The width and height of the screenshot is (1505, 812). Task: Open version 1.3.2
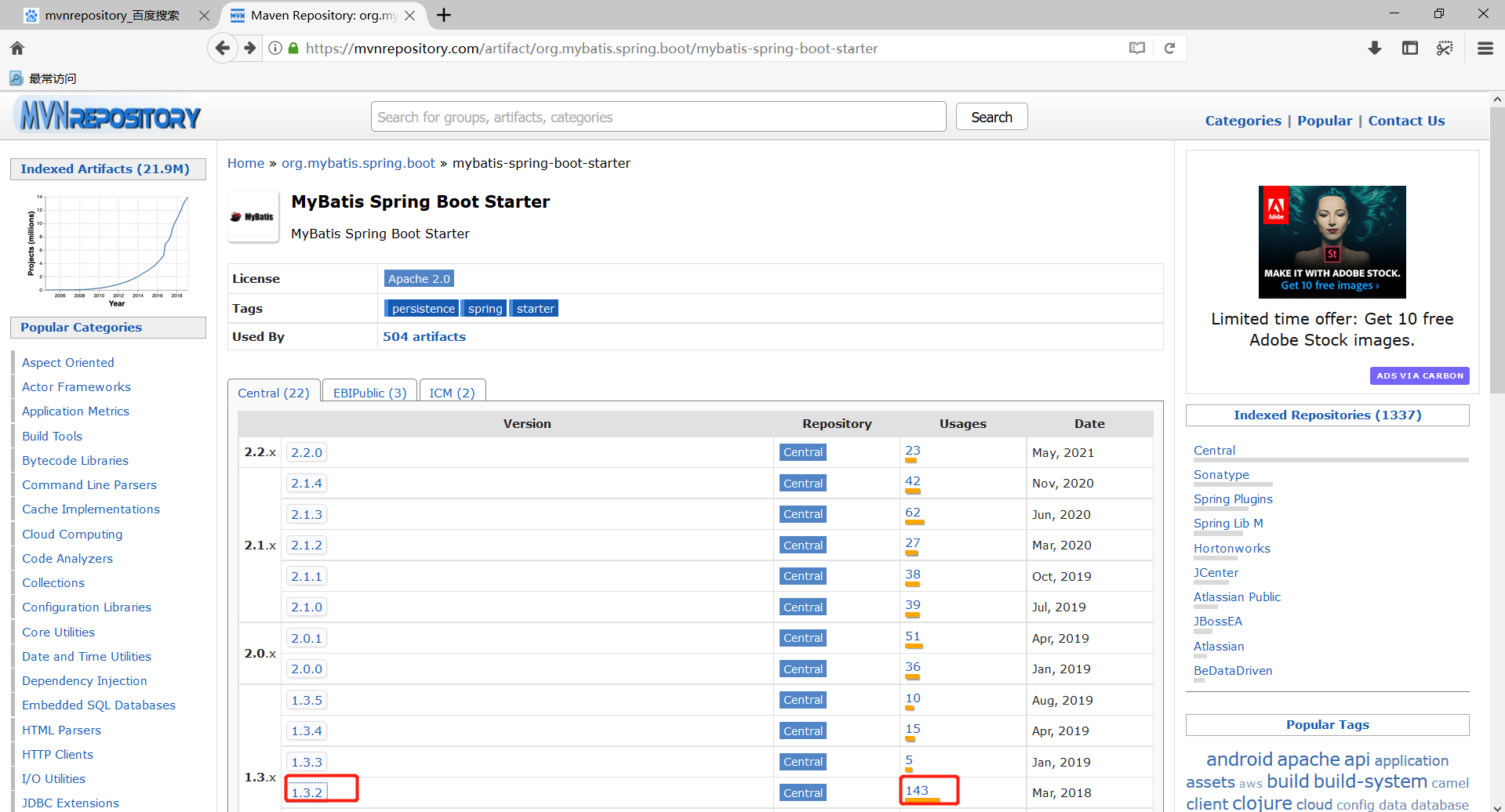tap(307, 792)
